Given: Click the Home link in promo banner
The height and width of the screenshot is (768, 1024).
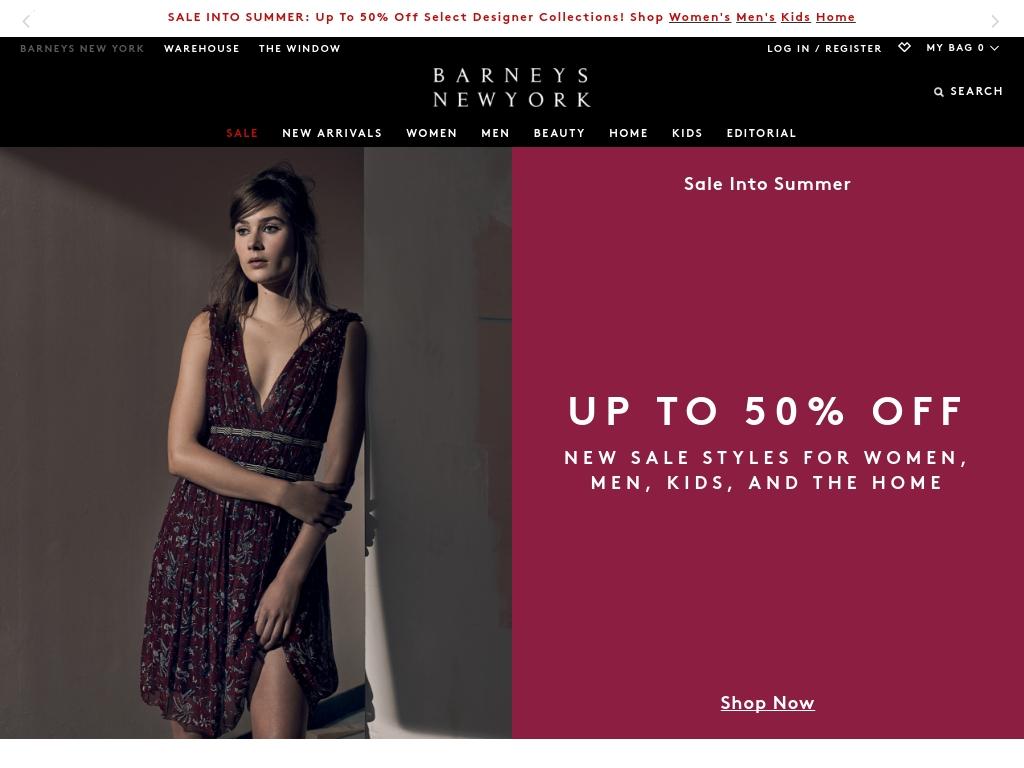Looking at the screenshot, I should tap(835, 17).
